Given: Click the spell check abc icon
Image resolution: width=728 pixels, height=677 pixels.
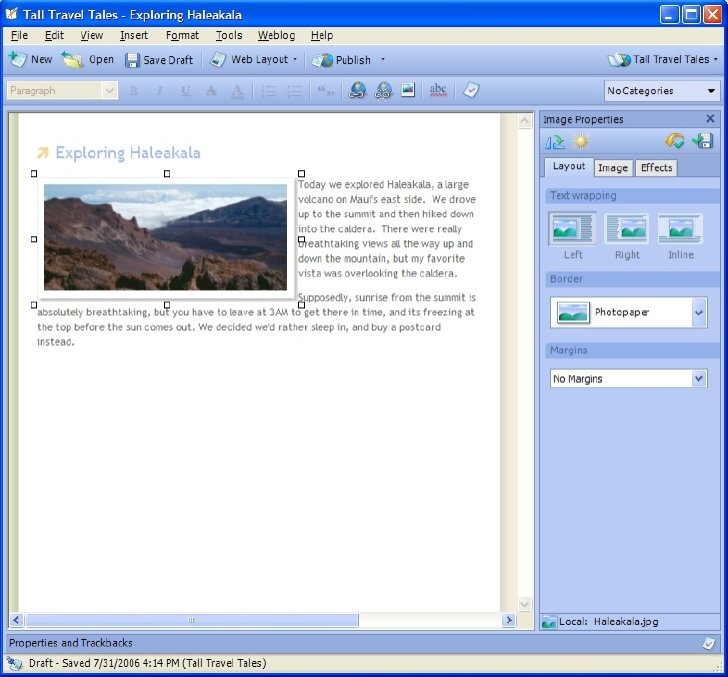Looking at the screenshot, I should [x=438, y=90].
